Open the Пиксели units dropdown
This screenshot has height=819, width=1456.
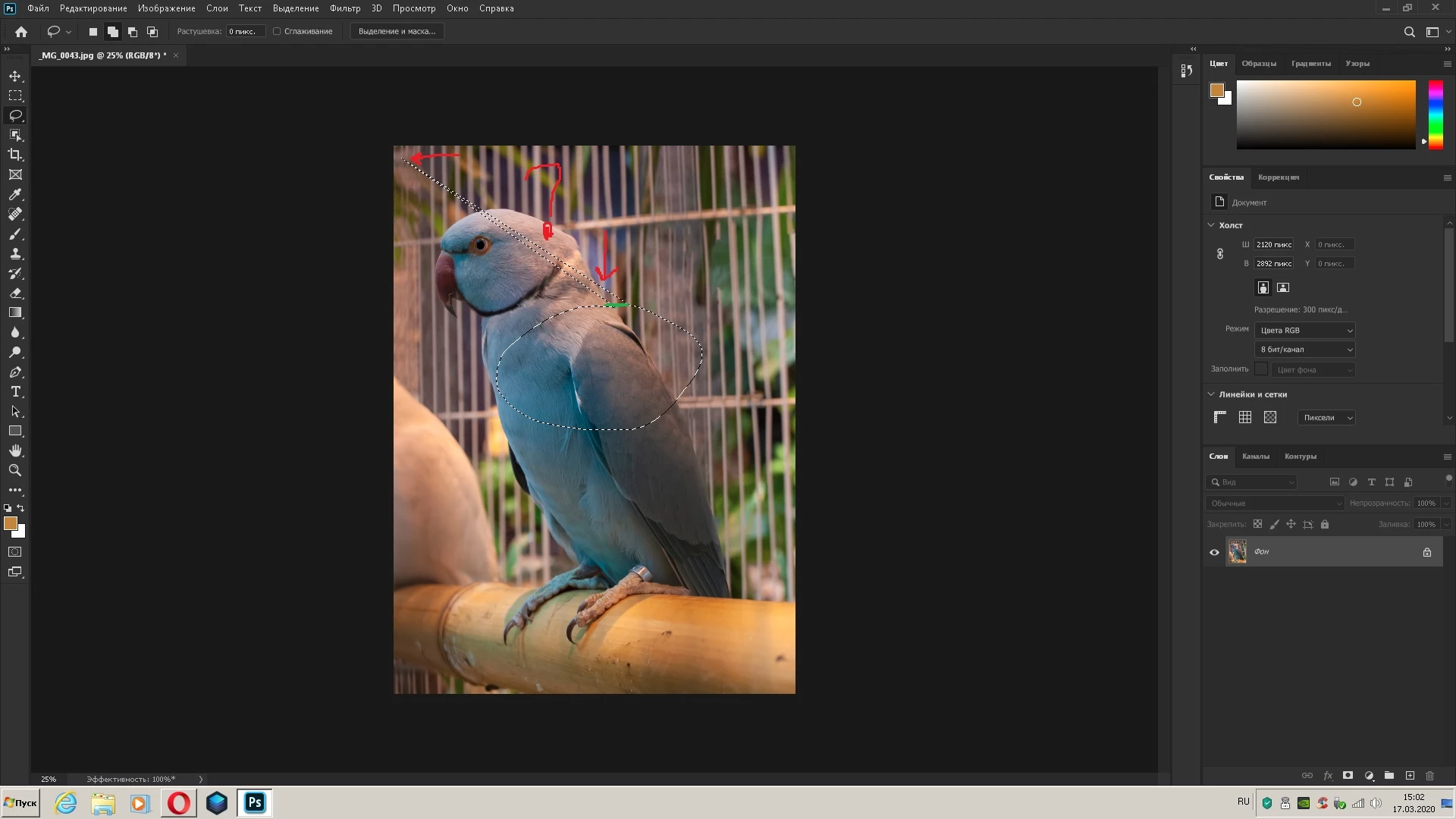point(1326,418)
